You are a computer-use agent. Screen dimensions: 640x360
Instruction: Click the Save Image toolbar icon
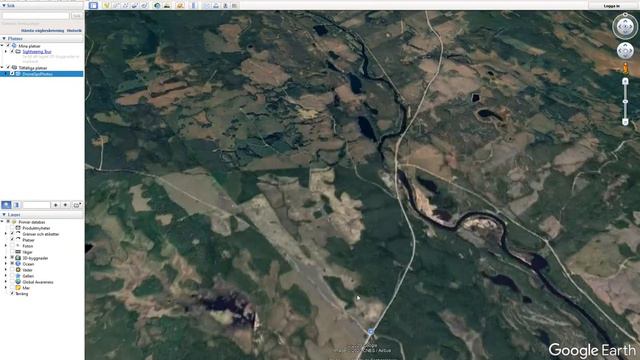coord(225,5)
